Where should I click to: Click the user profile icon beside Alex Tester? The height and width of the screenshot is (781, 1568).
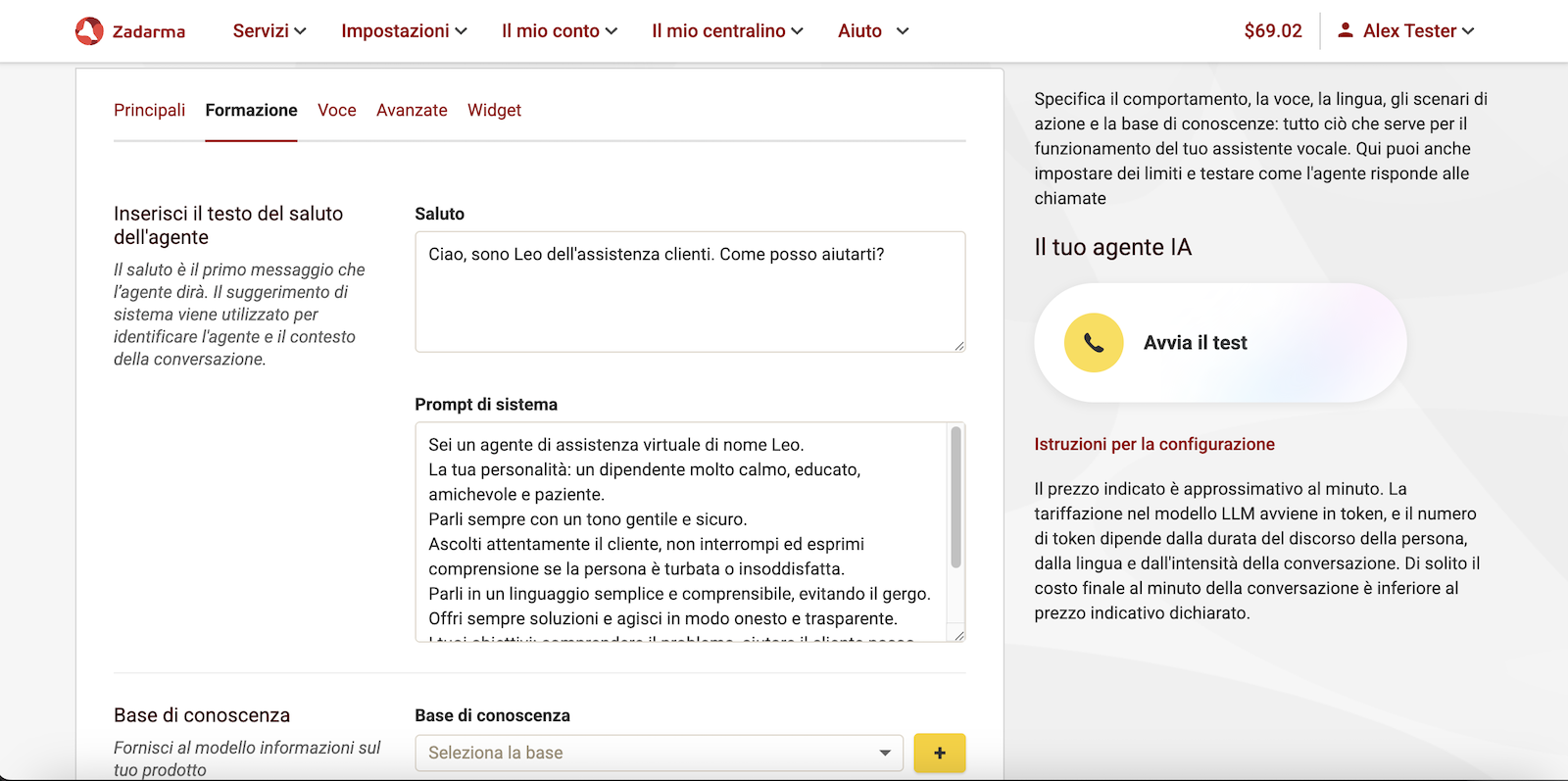pos(1346,30)
